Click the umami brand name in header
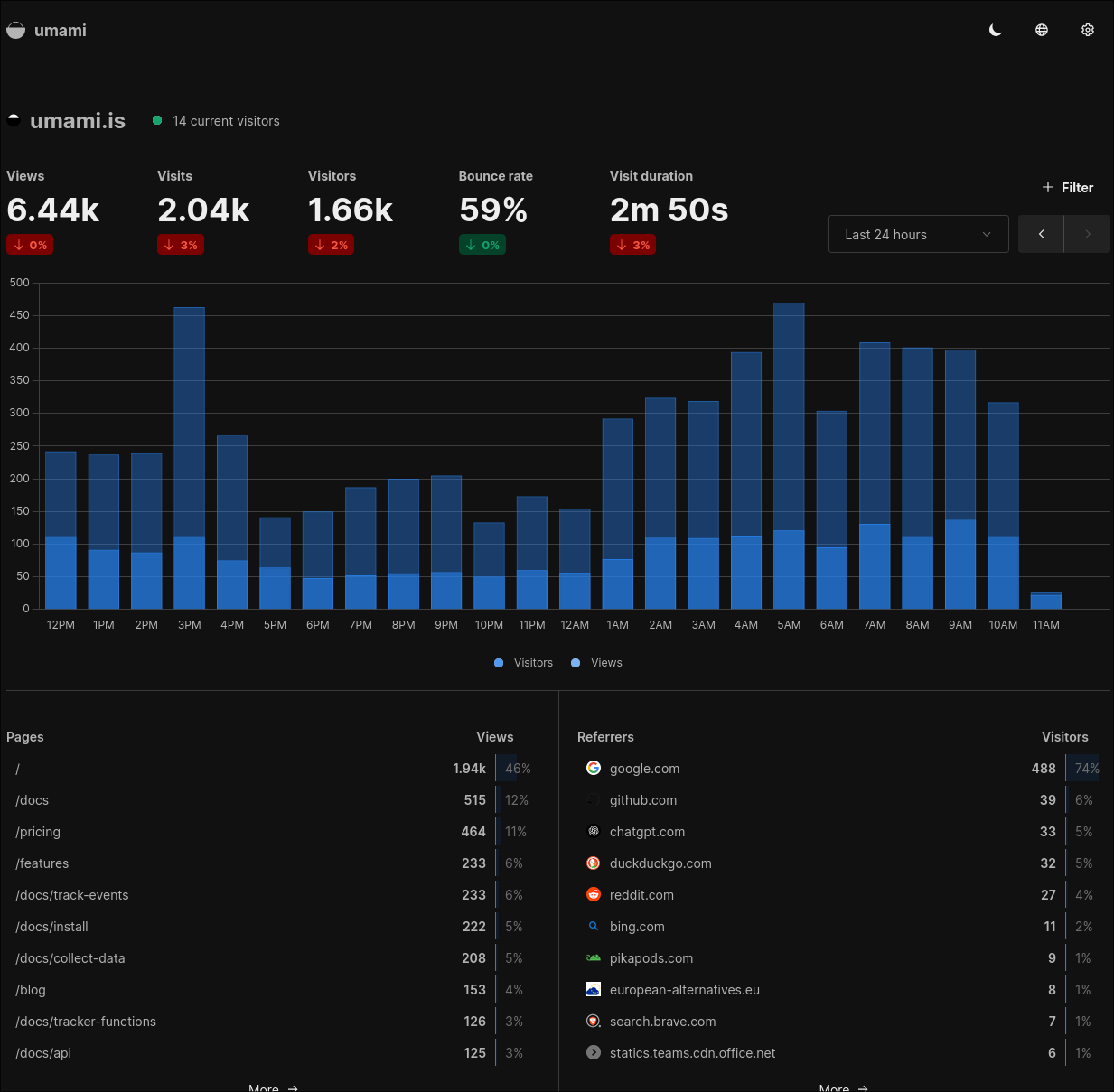The width and height of the screenshot is (1114, 1092). point(61,30)
